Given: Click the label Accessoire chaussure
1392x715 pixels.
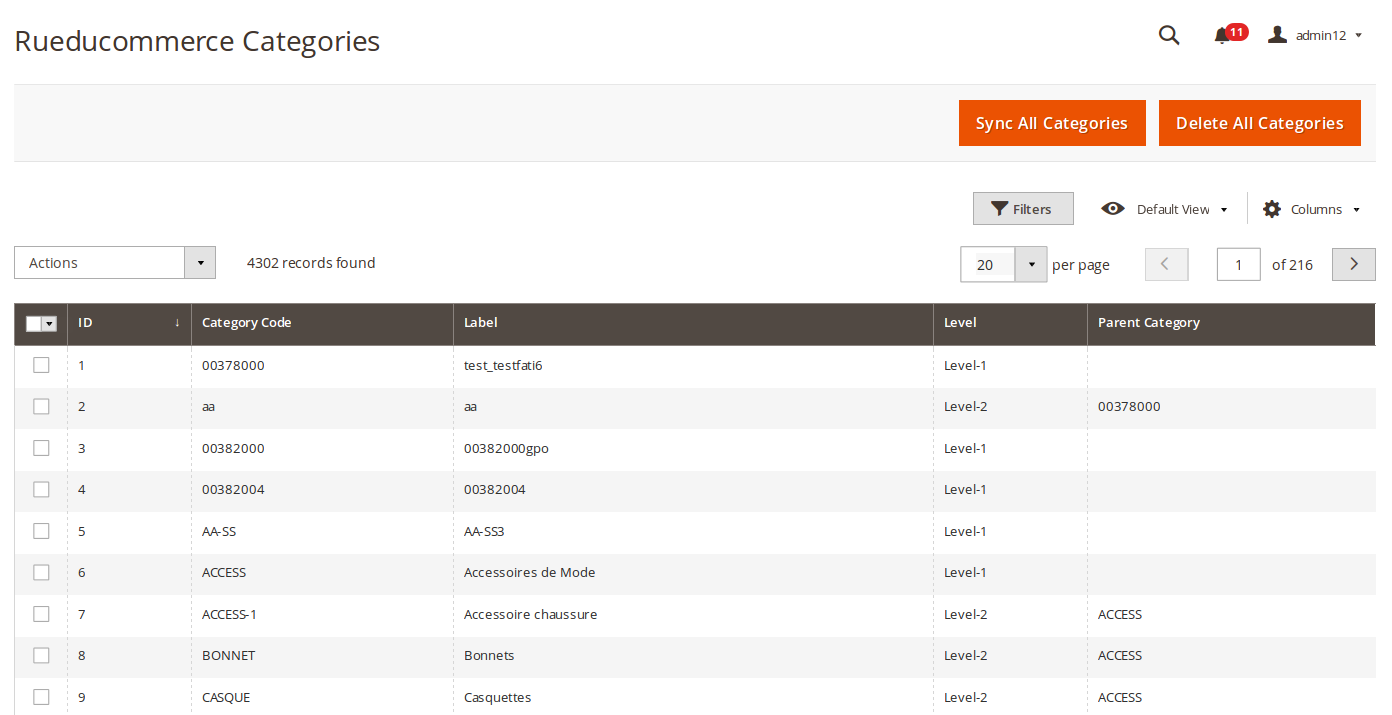Looking at the screenshot, I should 531,615.
